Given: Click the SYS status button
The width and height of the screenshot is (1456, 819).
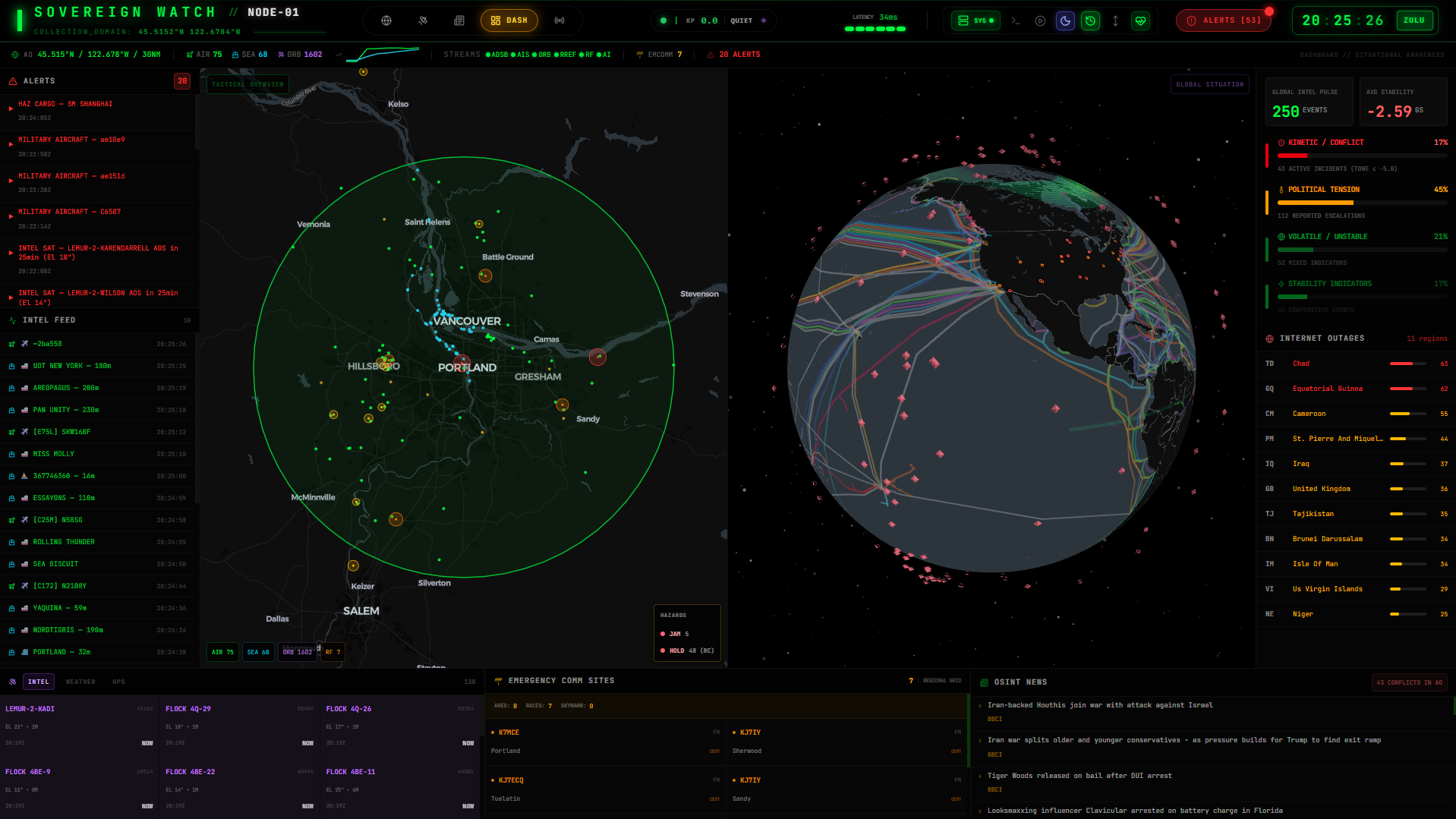Looking at the screenshot, I should point(976,20).
